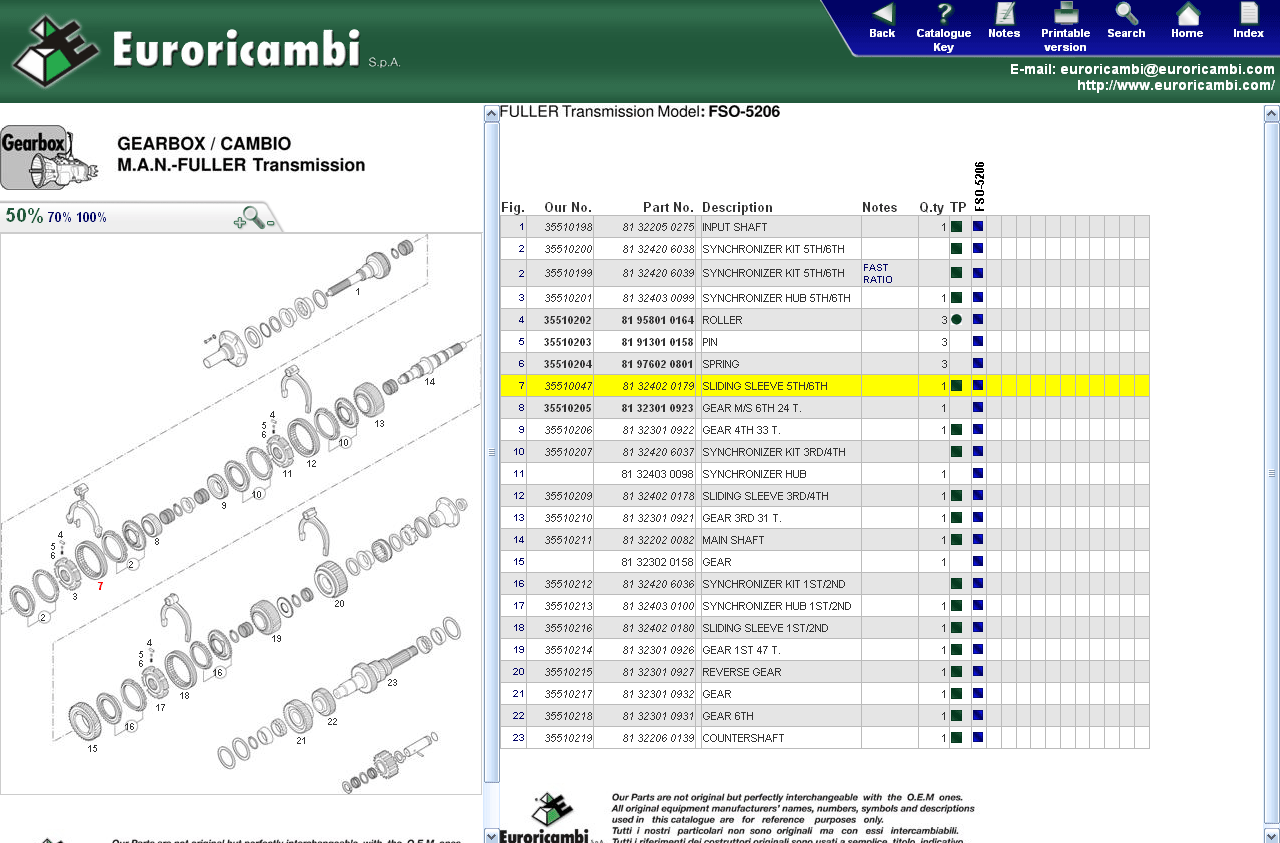Open Fig. 4 link for ROLLER
Viewport: 1280px width, 843px height.
pyautogui.click(x=521, y=320)
